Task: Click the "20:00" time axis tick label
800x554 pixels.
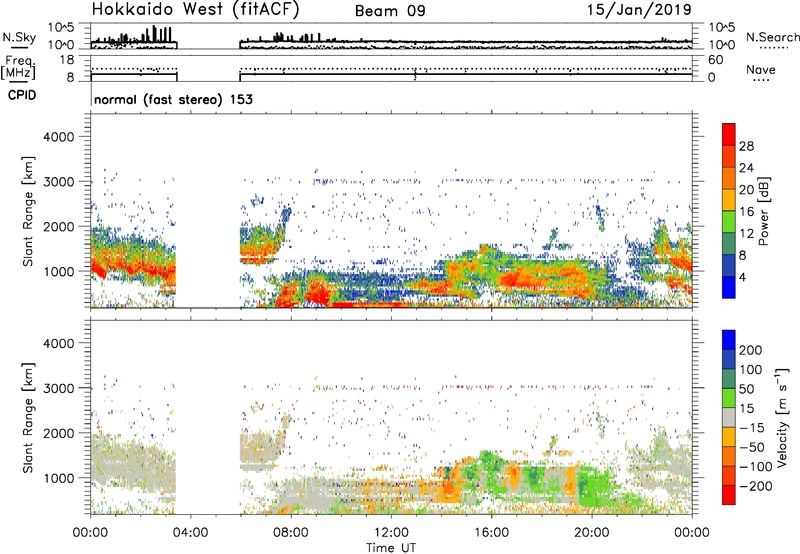Action: [x=592, y=533]
